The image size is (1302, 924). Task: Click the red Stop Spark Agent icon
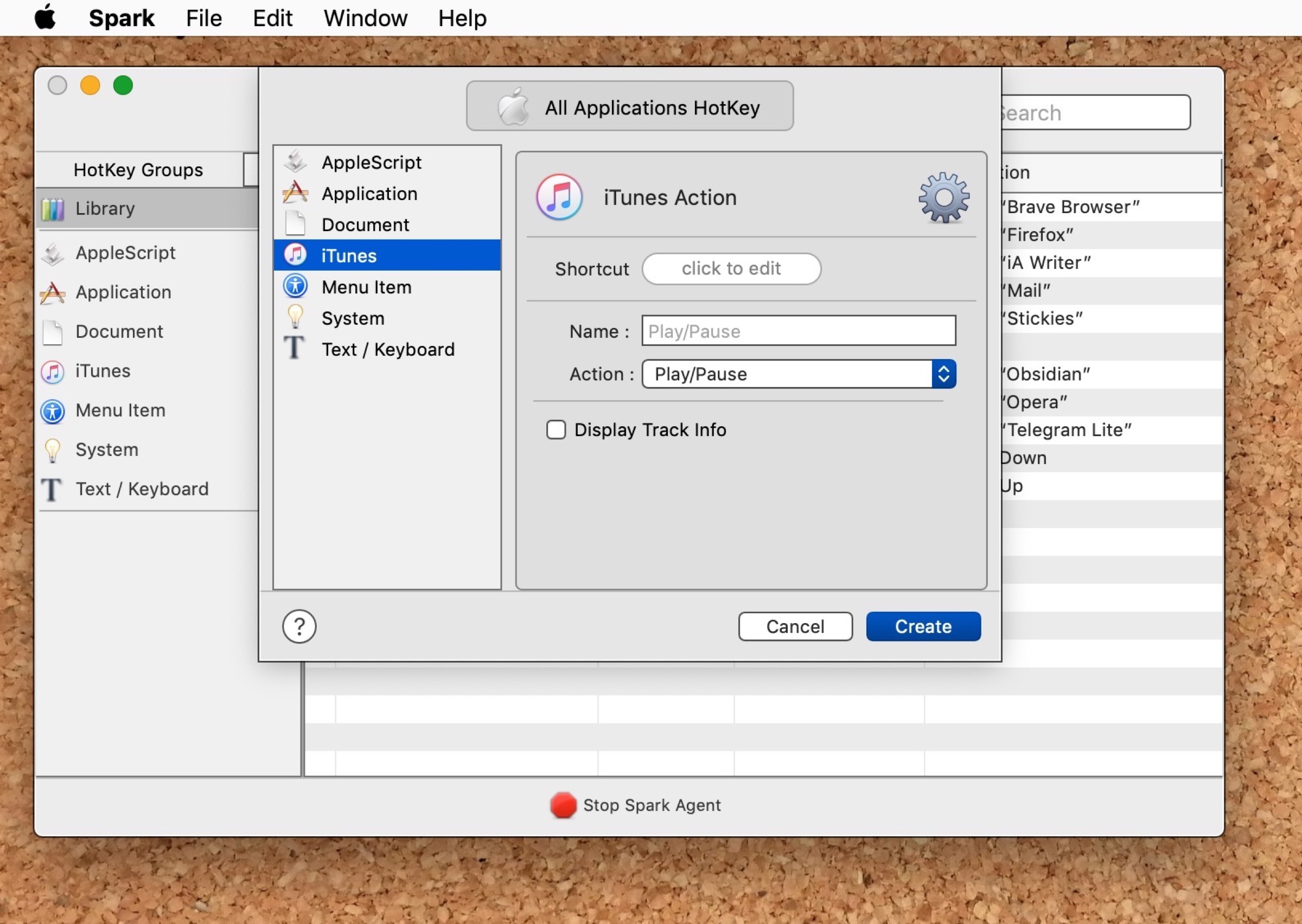click(563, 805)
